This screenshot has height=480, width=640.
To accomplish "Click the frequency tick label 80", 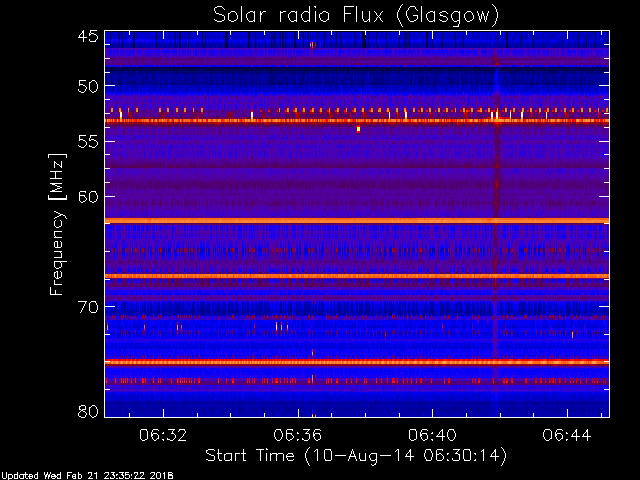I will [x=88, y=411].
